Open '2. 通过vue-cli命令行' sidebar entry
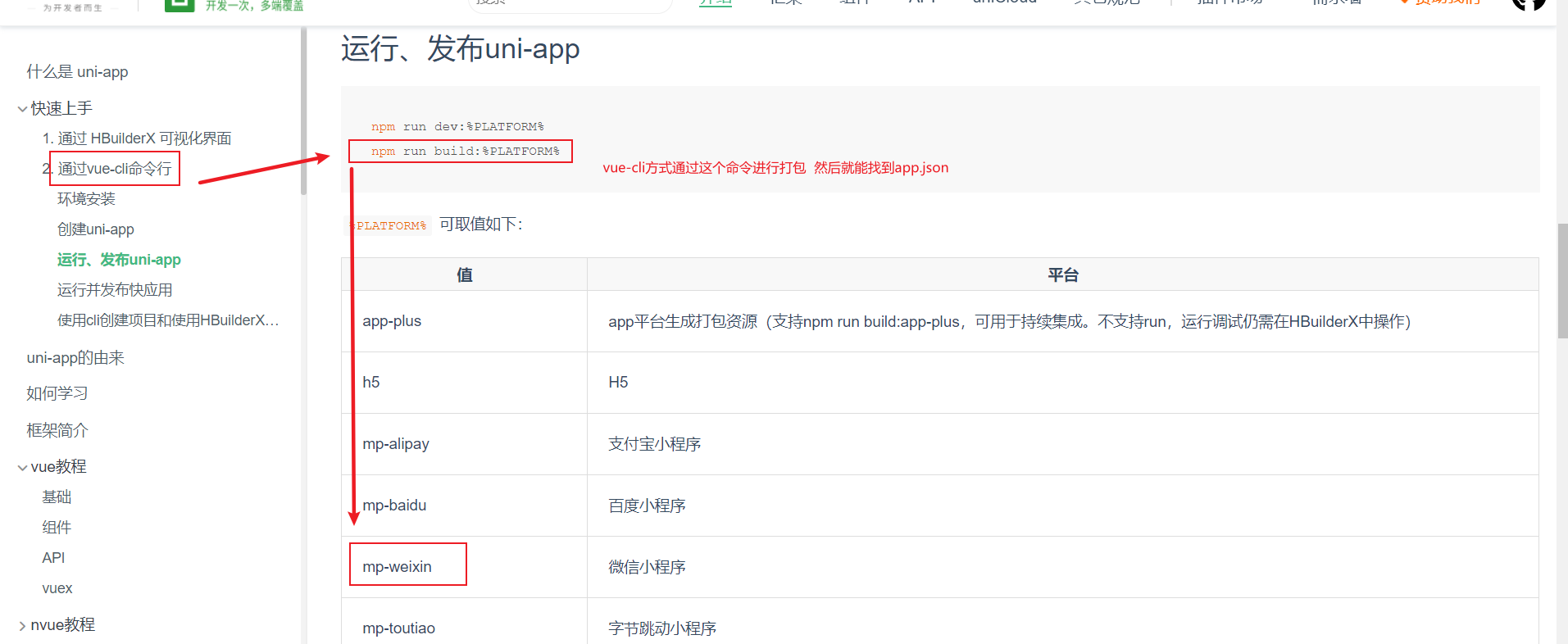 click(107, 168)
